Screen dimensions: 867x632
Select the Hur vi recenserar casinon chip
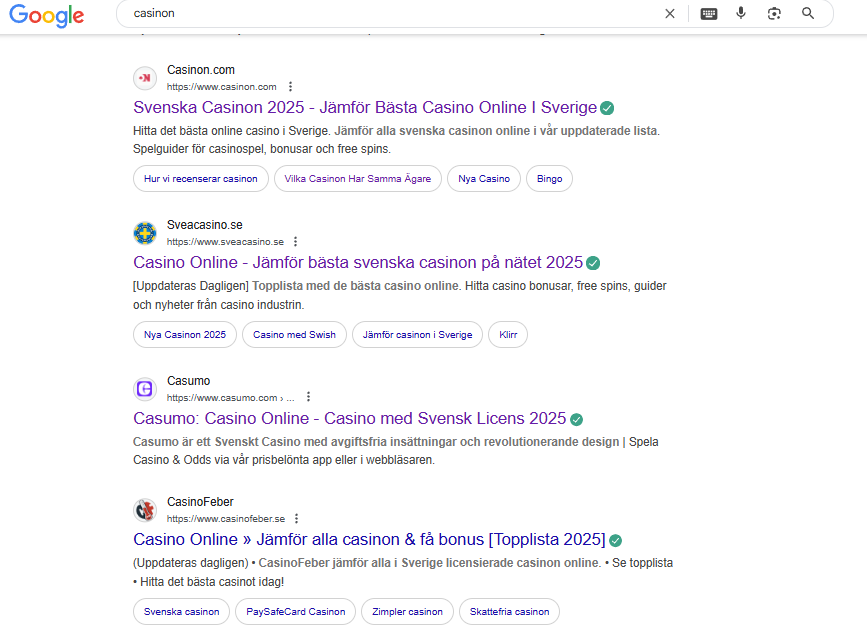tap(201, 179)
